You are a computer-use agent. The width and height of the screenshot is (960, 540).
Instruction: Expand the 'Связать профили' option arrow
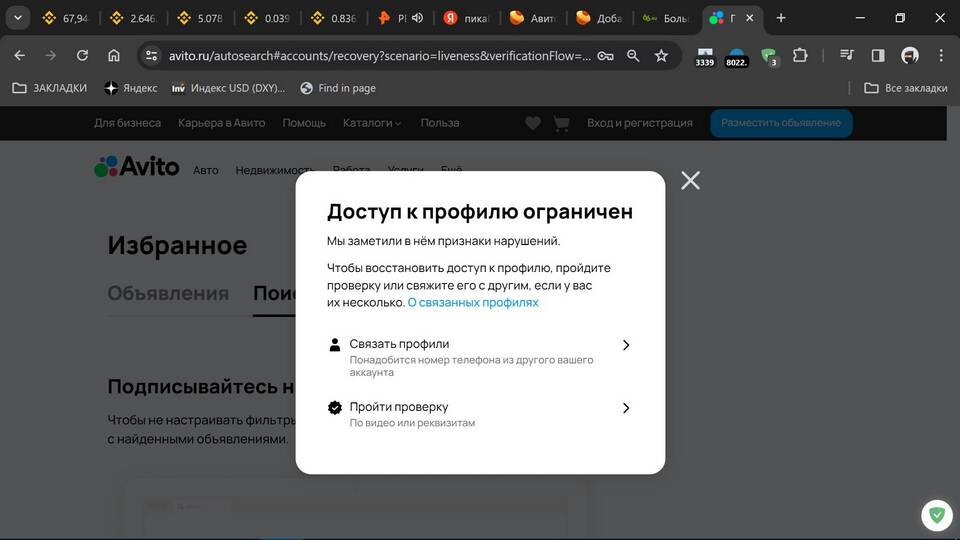tap(626, 345)
